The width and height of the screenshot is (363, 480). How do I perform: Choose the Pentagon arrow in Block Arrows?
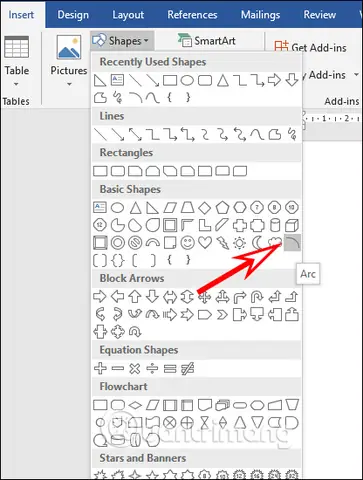(205, 314)
